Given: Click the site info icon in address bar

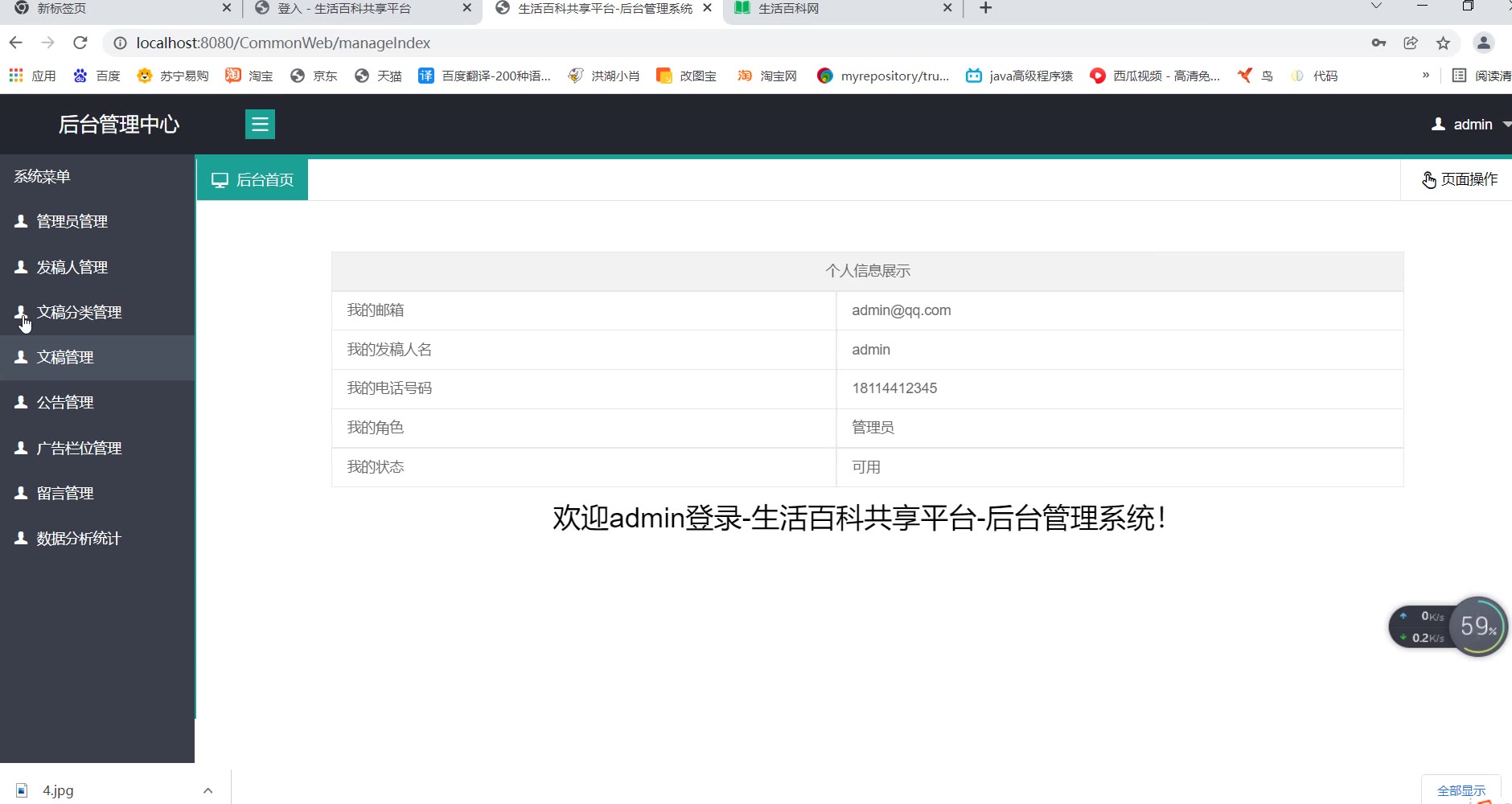Looking at the screenshot, I should [120, 43].
